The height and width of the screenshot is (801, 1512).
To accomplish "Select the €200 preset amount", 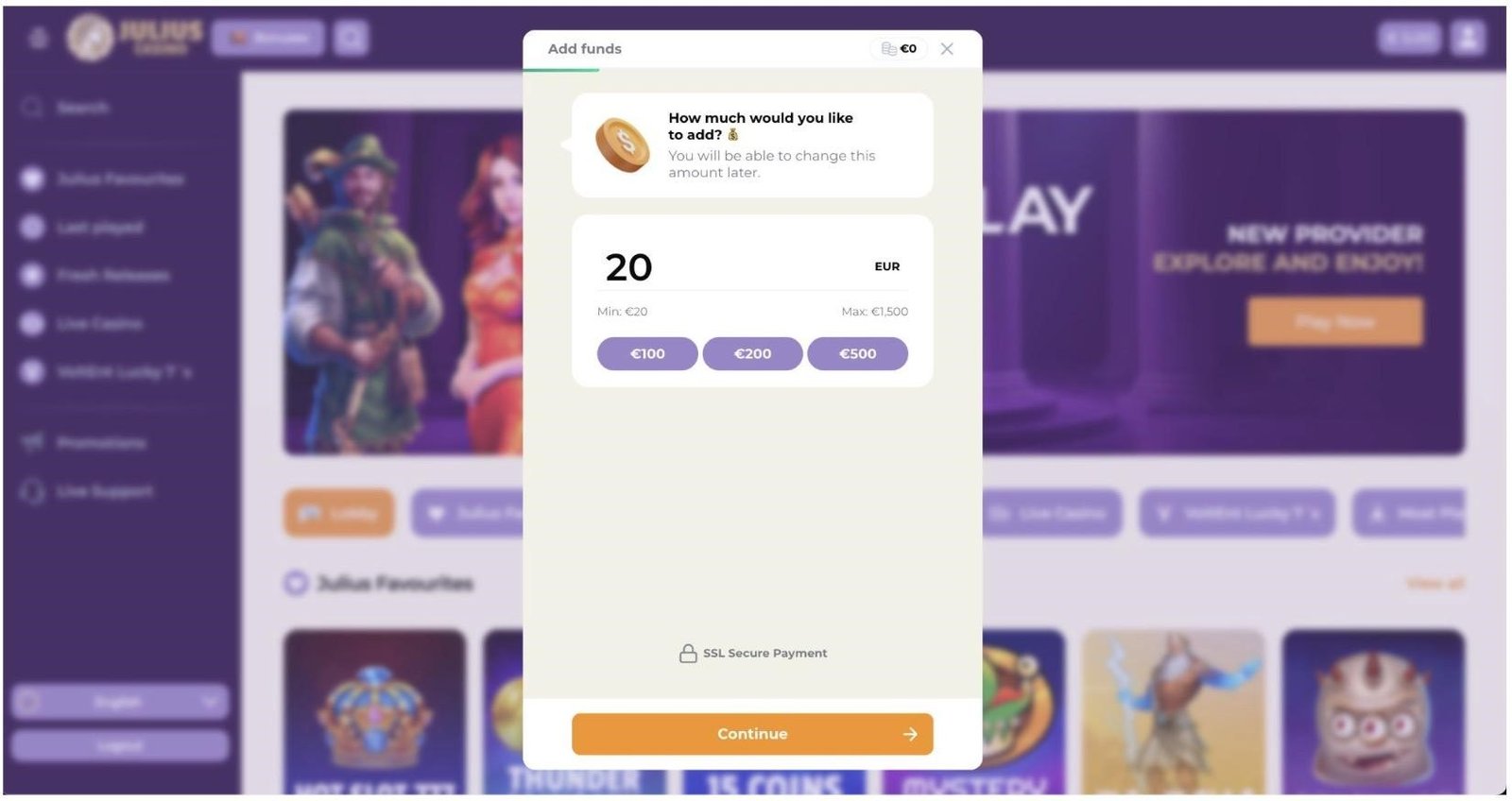I will point(752,353).
